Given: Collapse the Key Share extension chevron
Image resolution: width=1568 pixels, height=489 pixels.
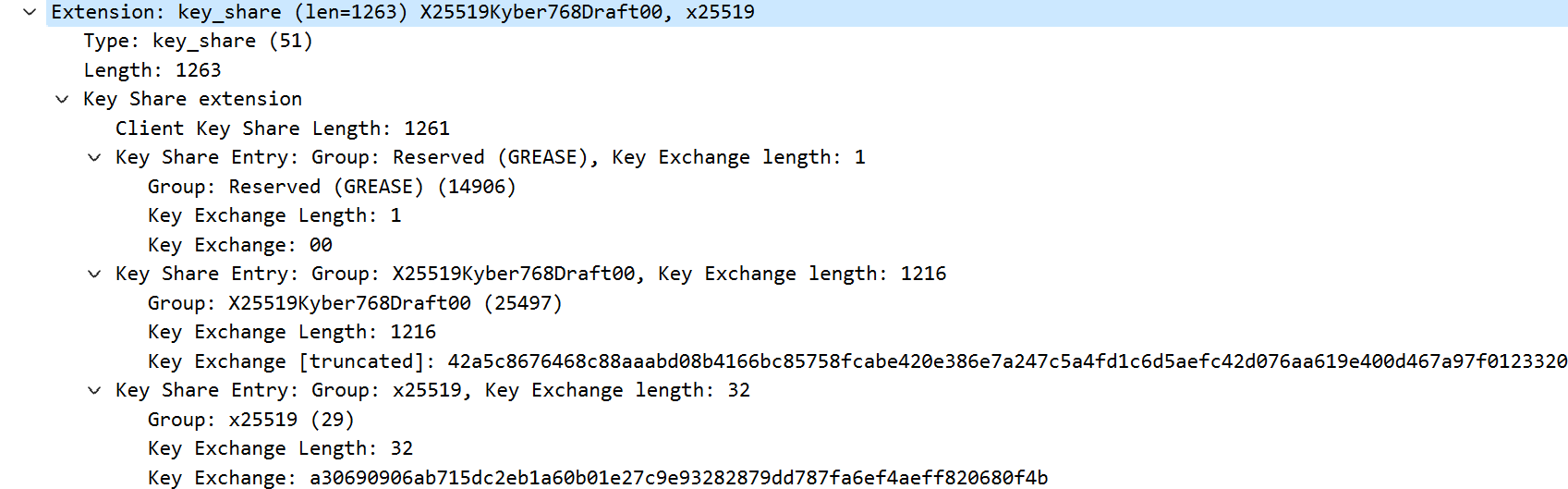Looking at the screenshot, I should point(62,99).
